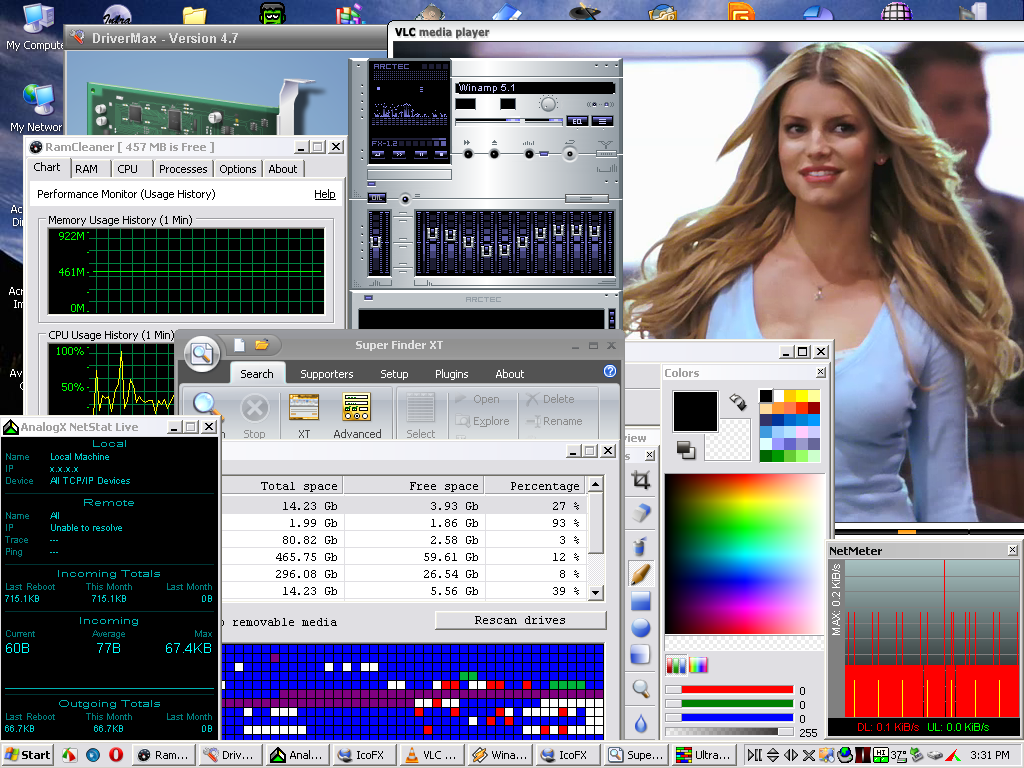Toggle the Winamp repeat knob
The image size is (1024, 768).
pyautogui.click(x=570, y=154)
